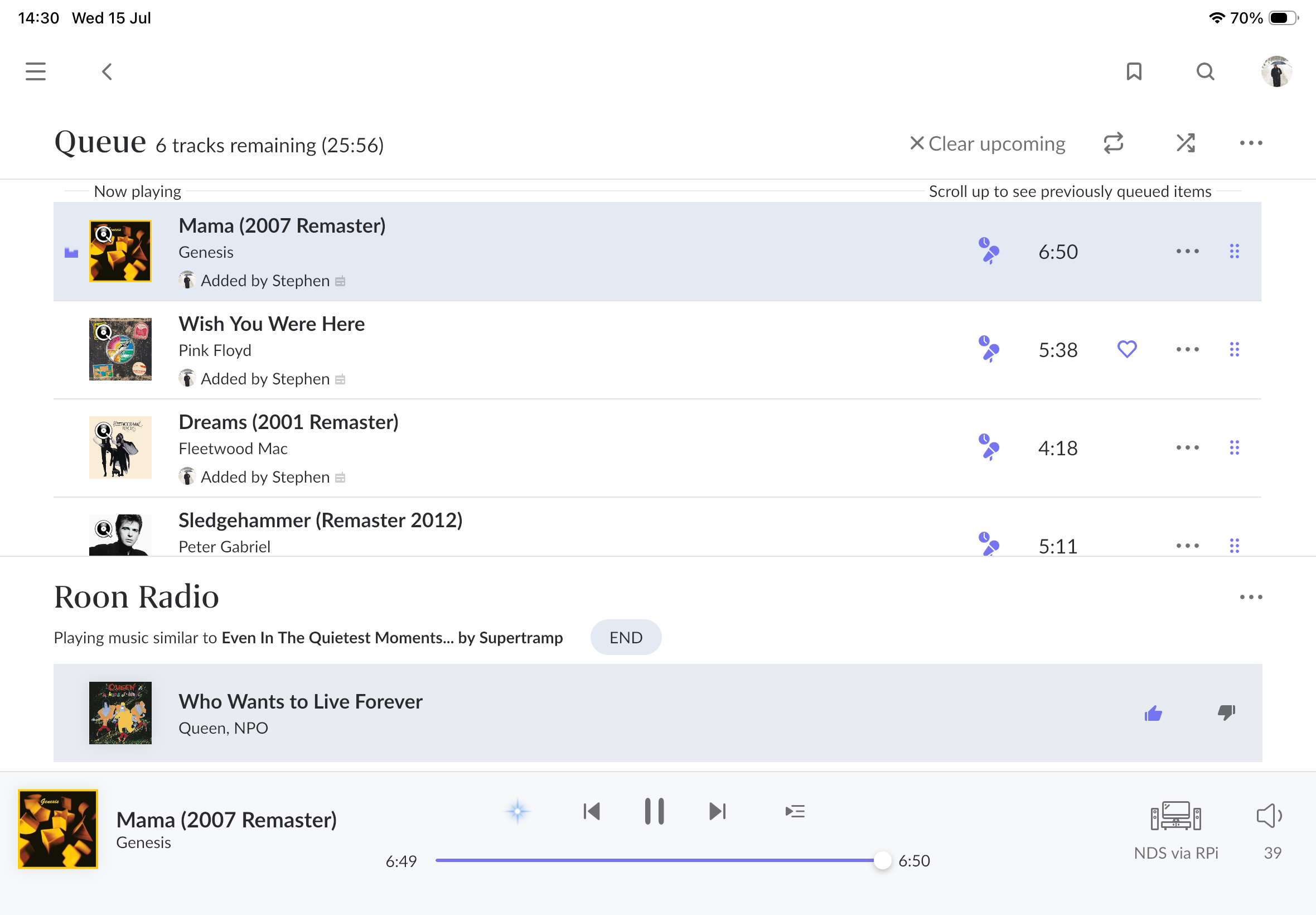This screenshot has height=915, width=1316.
Task: Open the Wish You Were Here album cover
Action: click(120, 349)
